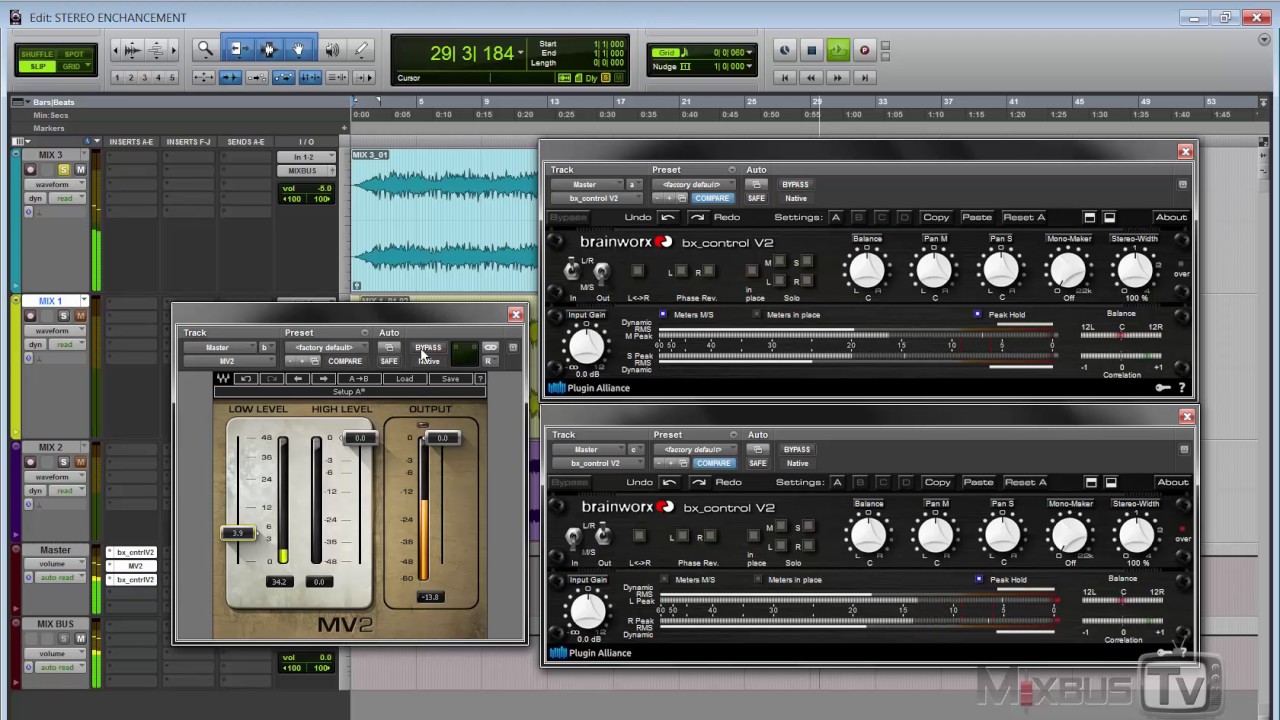The width and height of the screenshot is (1280, 720).
Task: Open About in upper bx_control window
Action: pyautogui.click(x=1171, y=217)
